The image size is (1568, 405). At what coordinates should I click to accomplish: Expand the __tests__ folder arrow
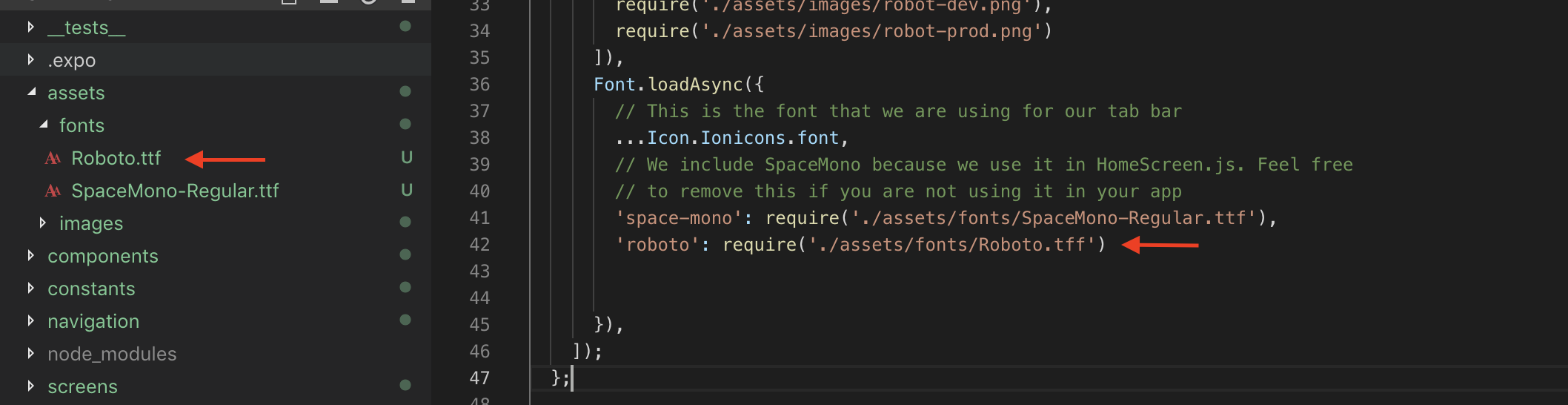(x=30, y=27)
